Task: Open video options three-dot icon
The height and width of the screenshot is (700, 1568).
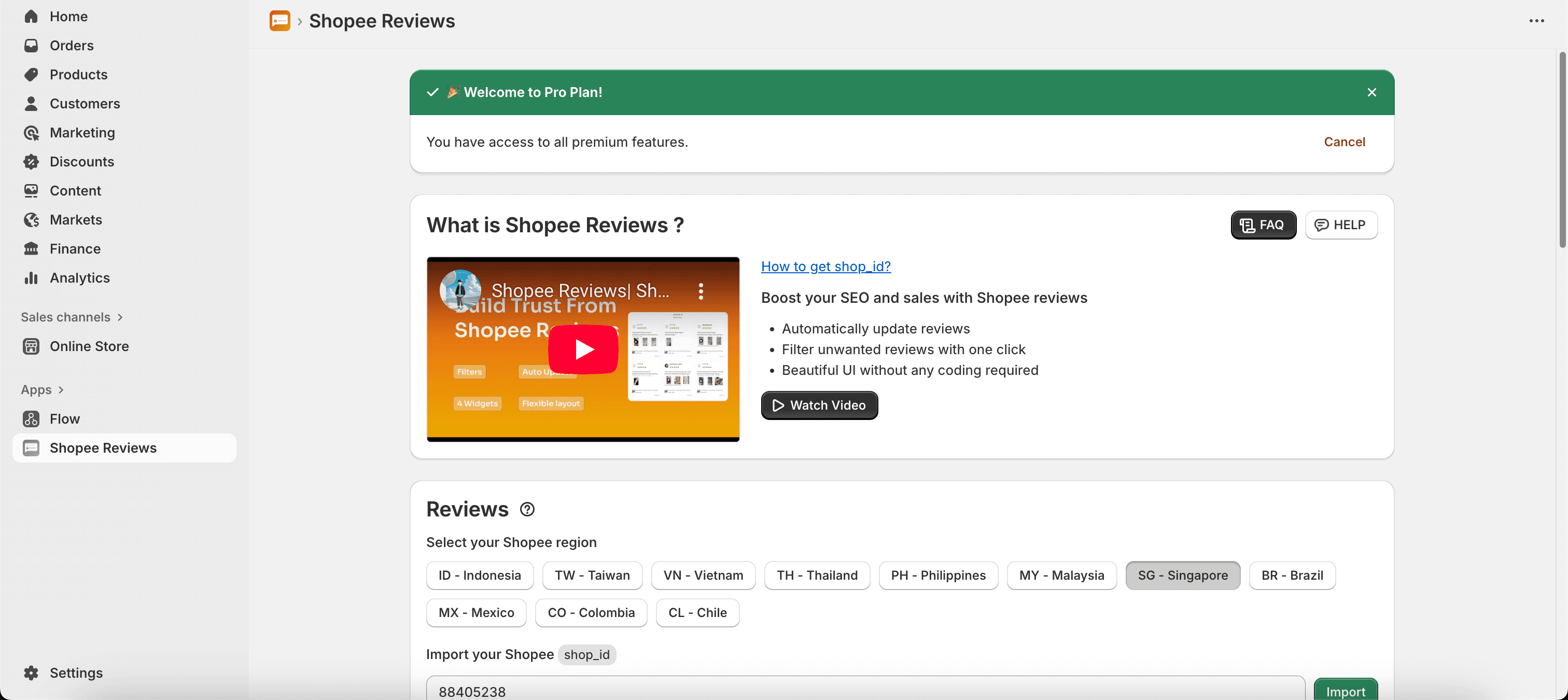Action: coord(701,291)
